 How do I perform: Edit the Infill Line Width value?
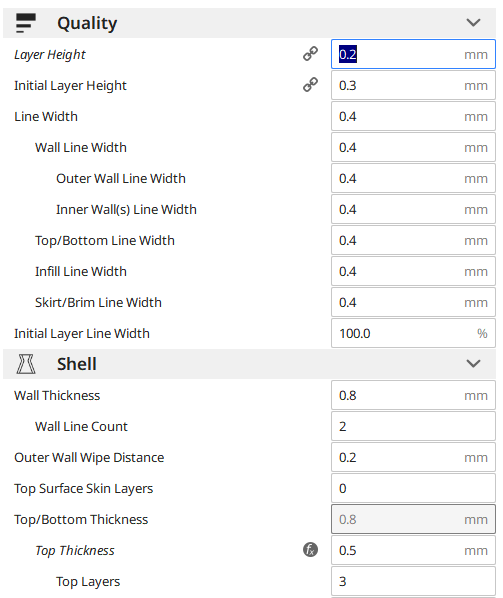(x=413, y=271)
